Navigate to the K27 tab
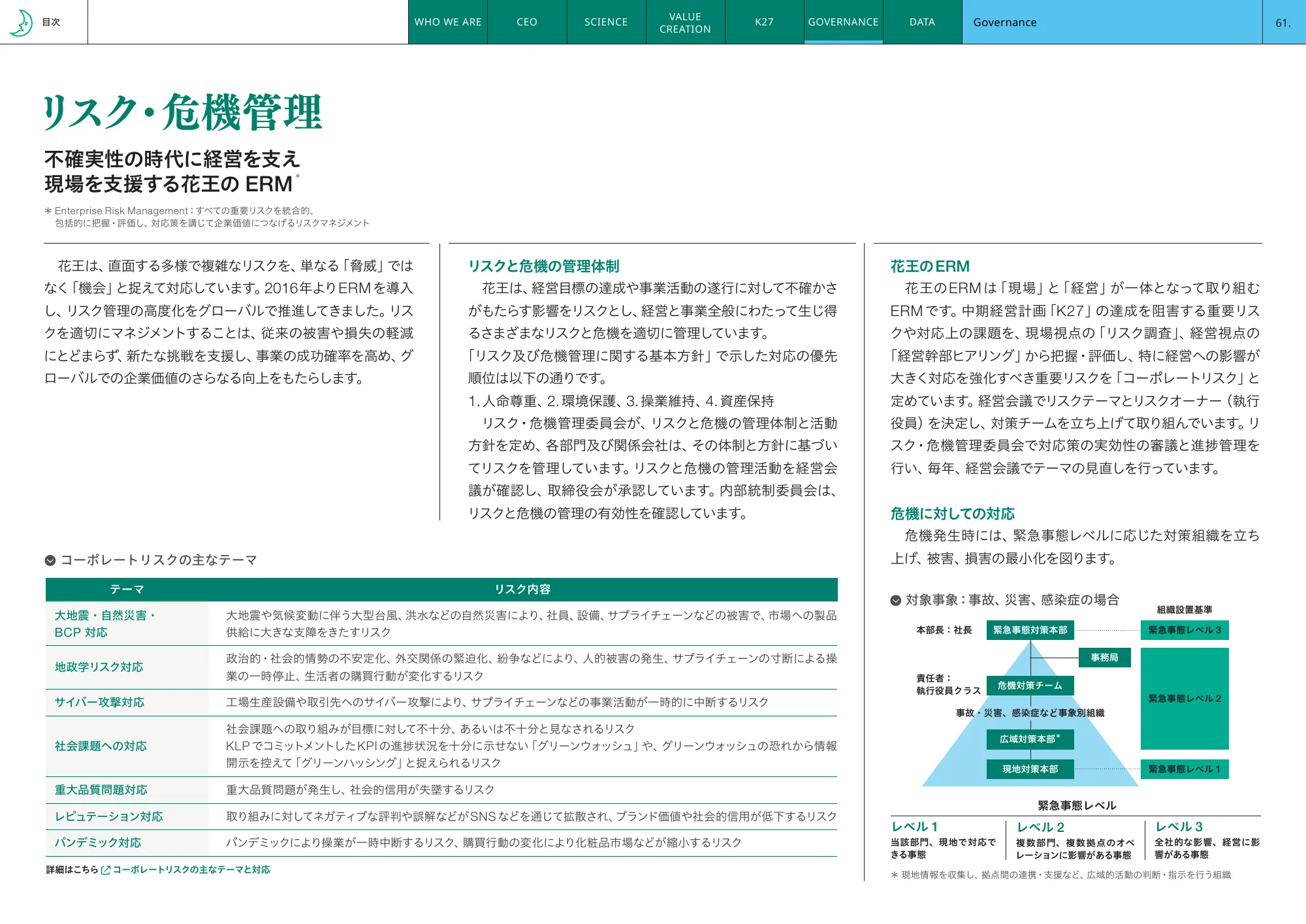Viewport: 1306px width, 924px height. coord(763,22)
